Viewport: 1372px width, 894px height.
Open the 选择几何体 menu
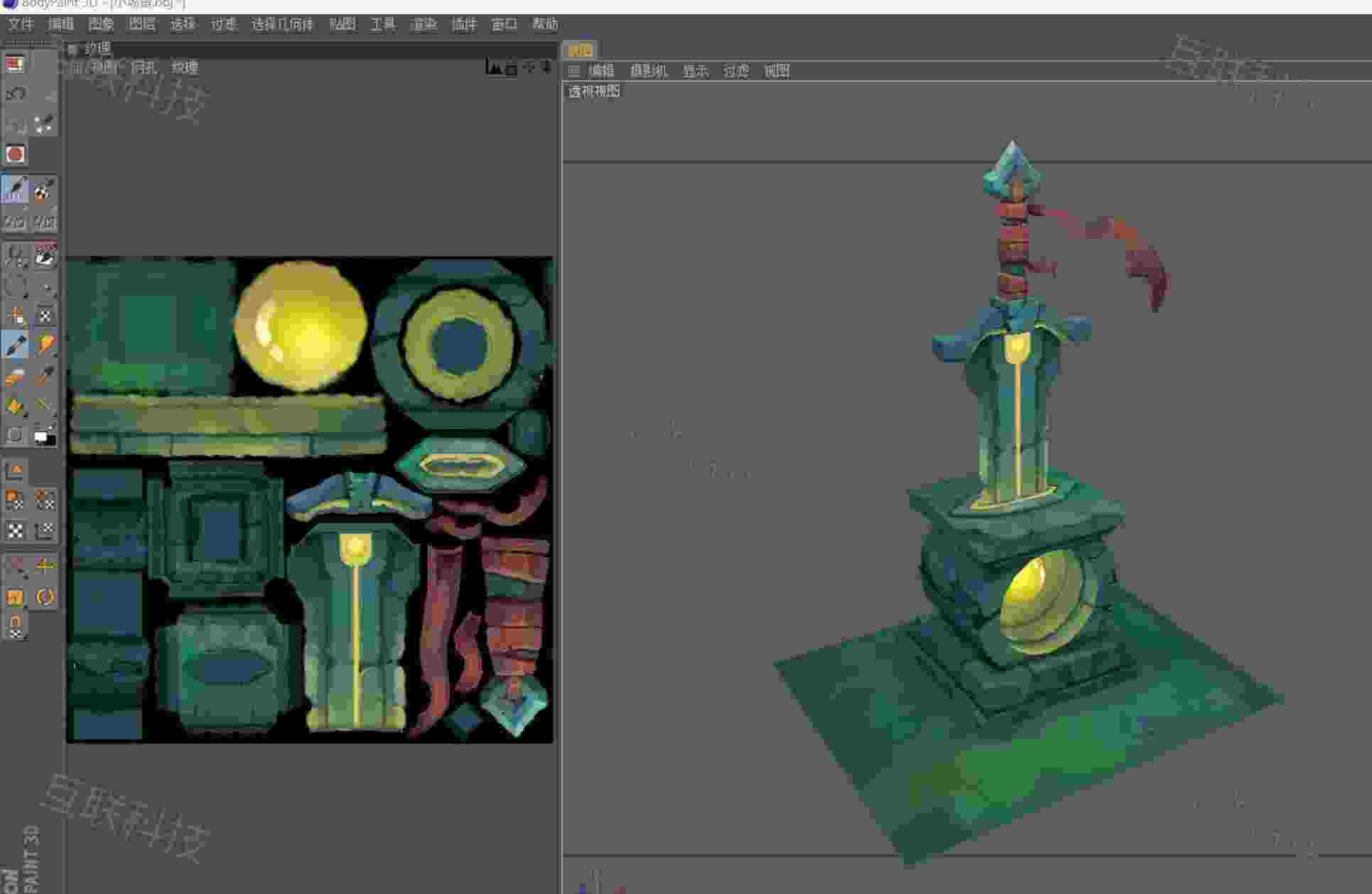[x=282, y=25]
